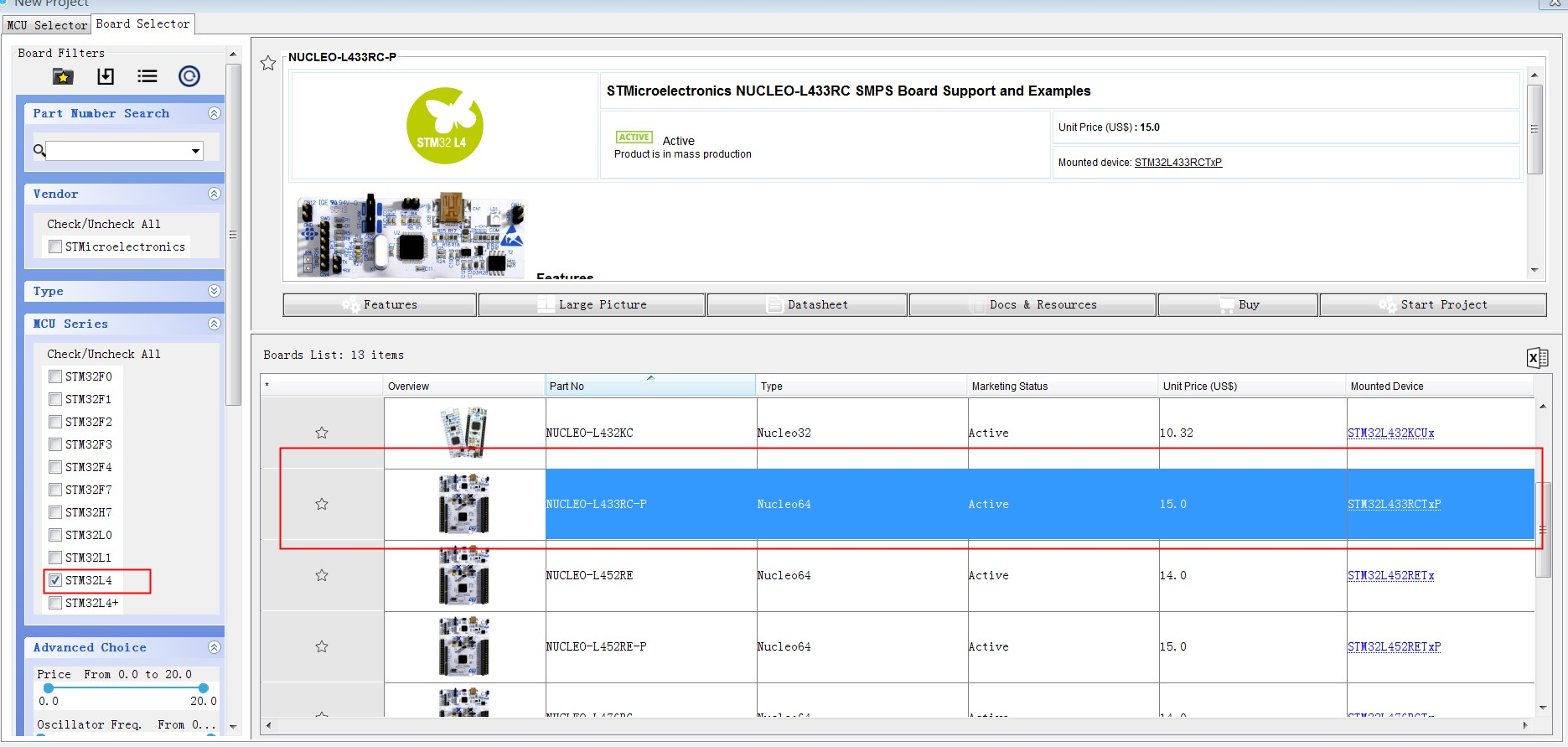The image size is (1568, 747).
Task: Open the STM32L452RETxP link in the list
Action: tap(1395, 646)
